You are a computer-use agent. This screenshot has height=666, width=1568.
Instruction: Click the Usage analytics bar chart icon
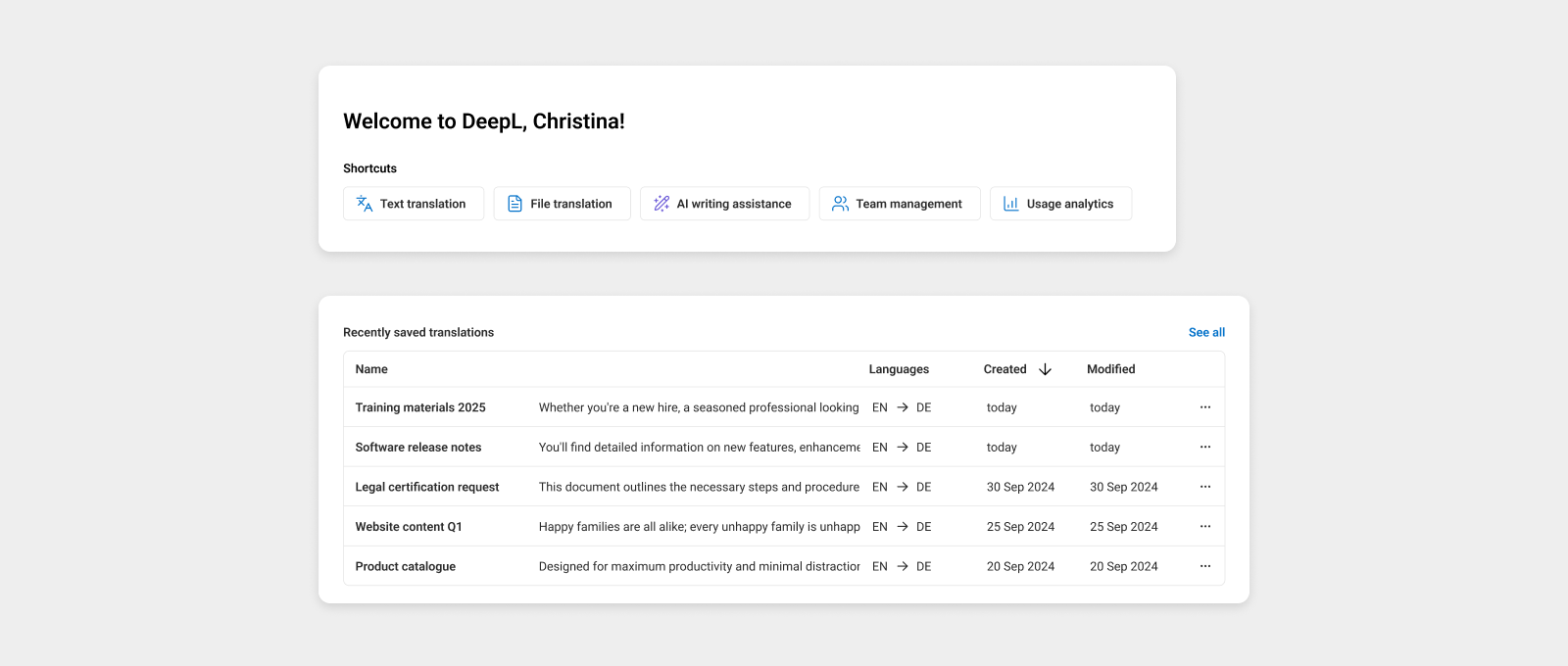pos(1010,204)
